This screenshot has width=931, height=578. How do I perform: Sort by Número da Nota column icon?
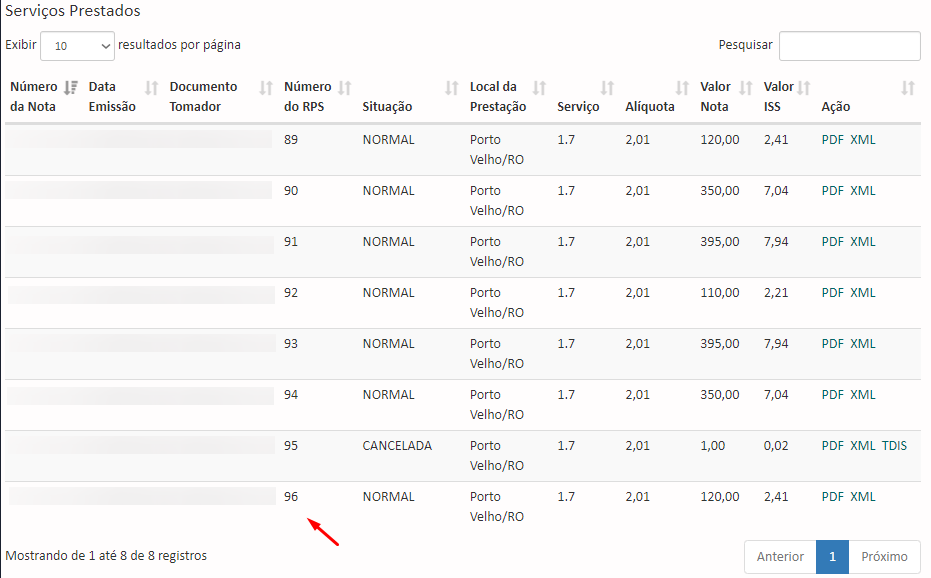[x=71, y=88]
